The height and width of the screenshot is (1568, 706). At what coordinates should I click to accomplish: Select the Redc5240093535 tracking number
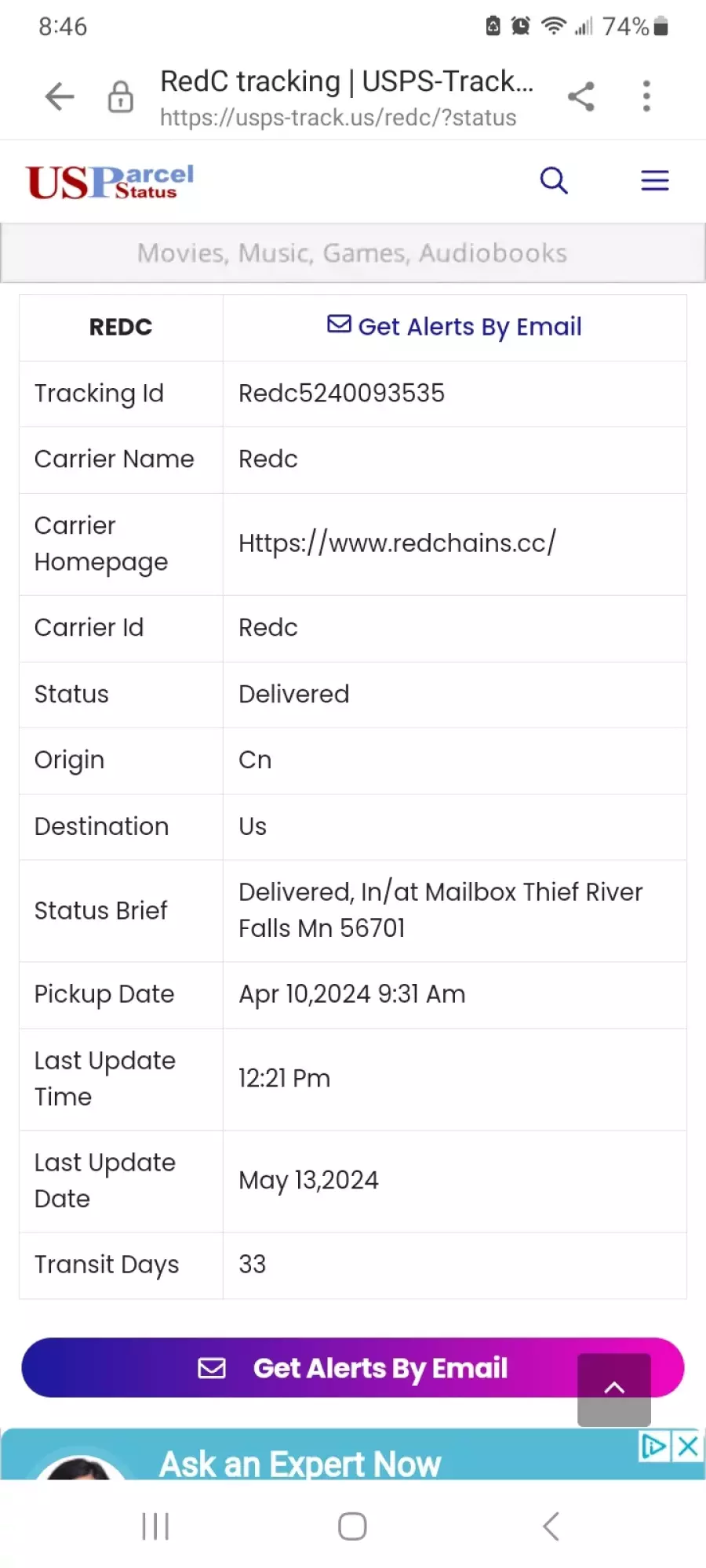point(341,393)
